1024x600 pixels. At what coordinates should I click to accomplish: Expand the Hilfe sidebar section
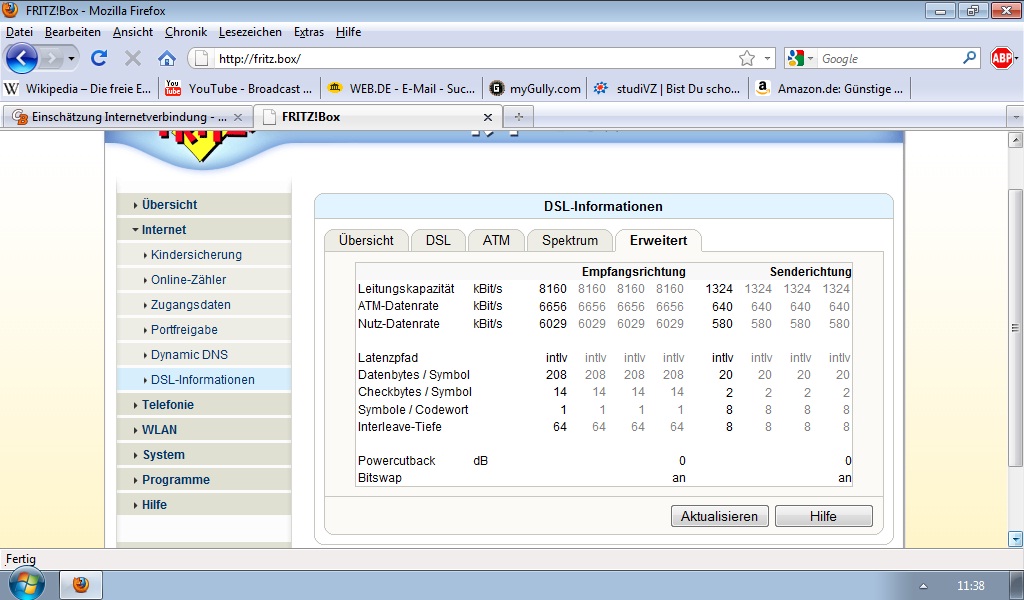click(204, 505)
